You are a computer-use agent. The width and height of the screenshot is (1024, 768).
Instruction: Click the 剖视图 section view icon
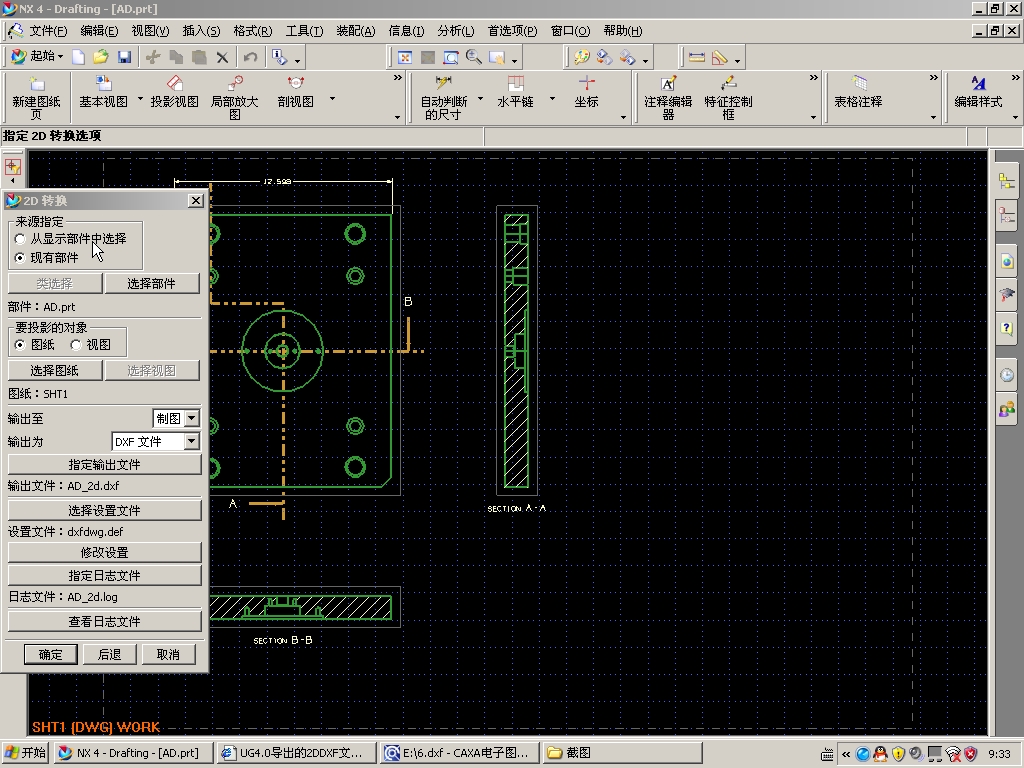point(295,85)
